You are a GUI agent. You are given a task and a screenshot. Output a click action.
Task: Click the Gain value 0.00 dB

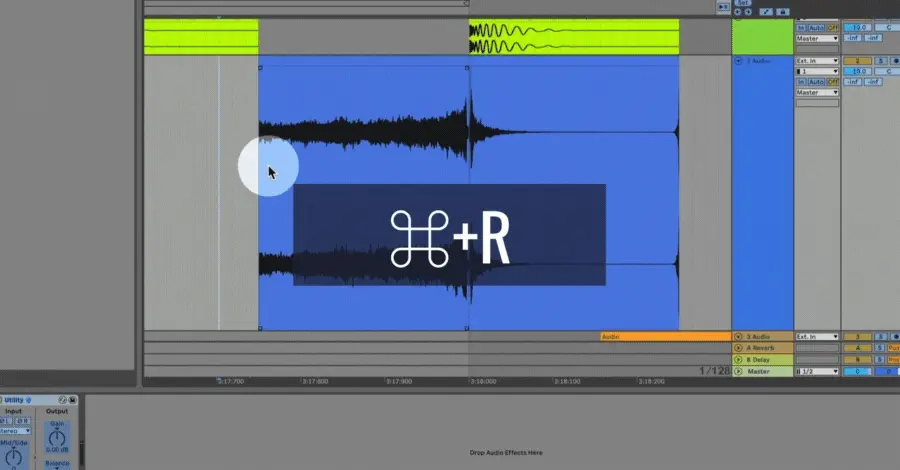(x=57, y=450)
